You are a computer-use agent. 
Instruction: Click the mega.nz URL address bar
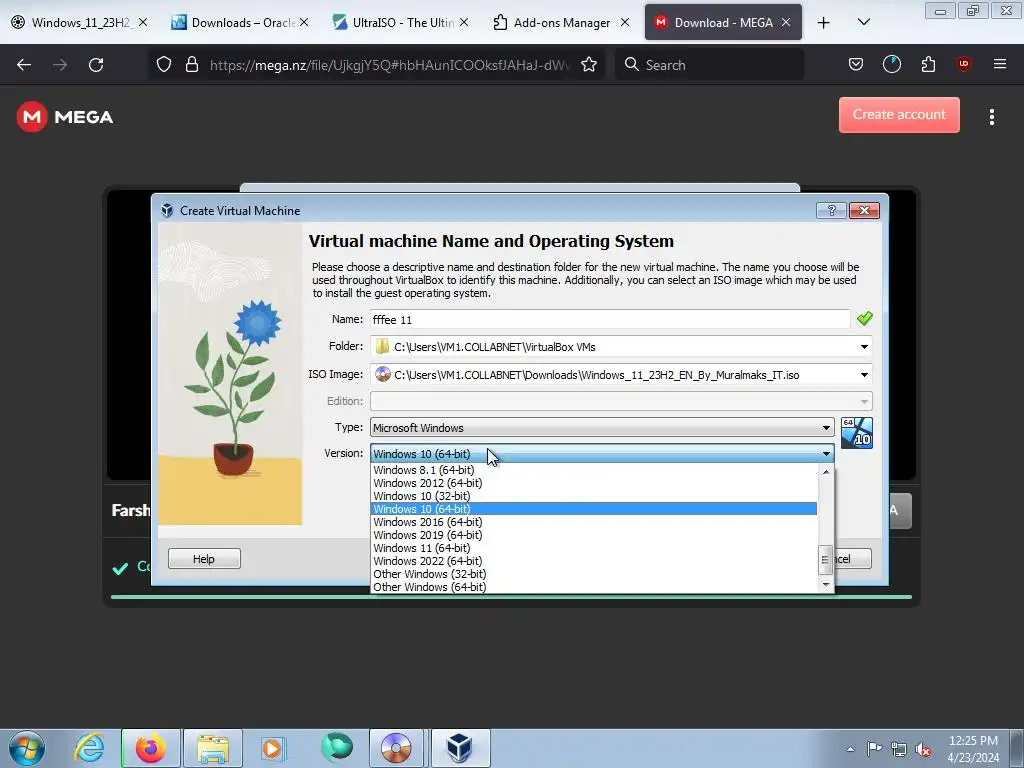[389, 65]
